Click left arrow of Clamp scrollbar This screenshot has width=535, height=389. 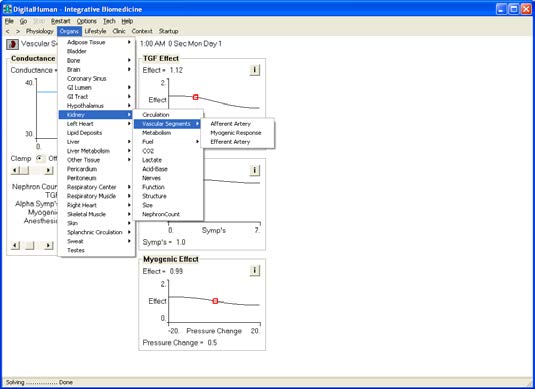click(x=15, y=170)
